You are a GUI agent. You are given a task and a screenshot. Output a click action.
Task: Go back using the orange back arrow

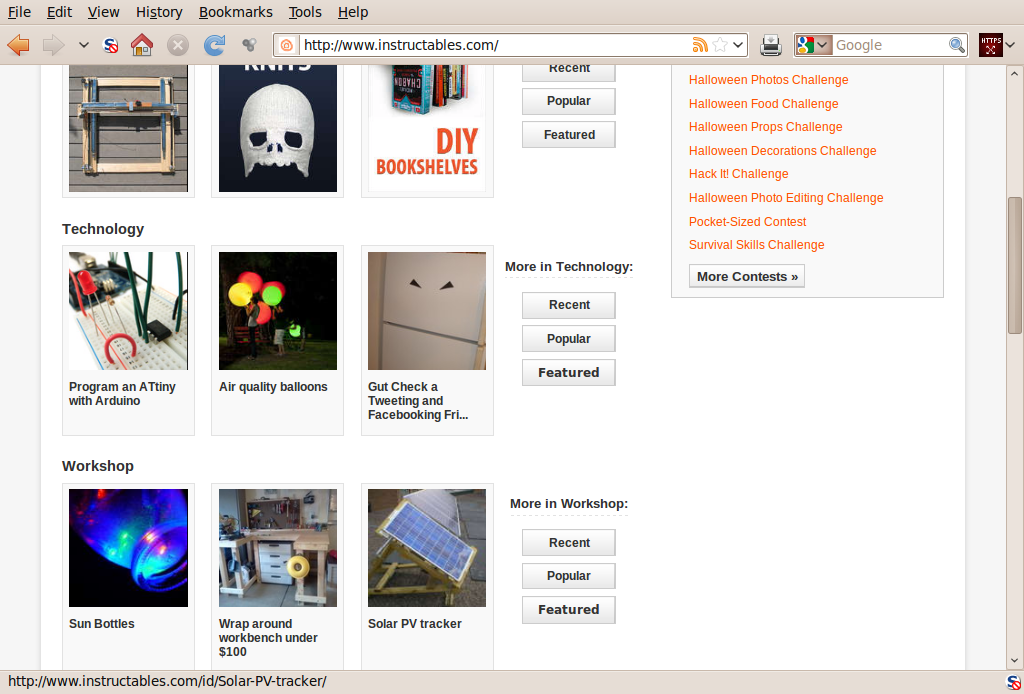click(17, 44)
